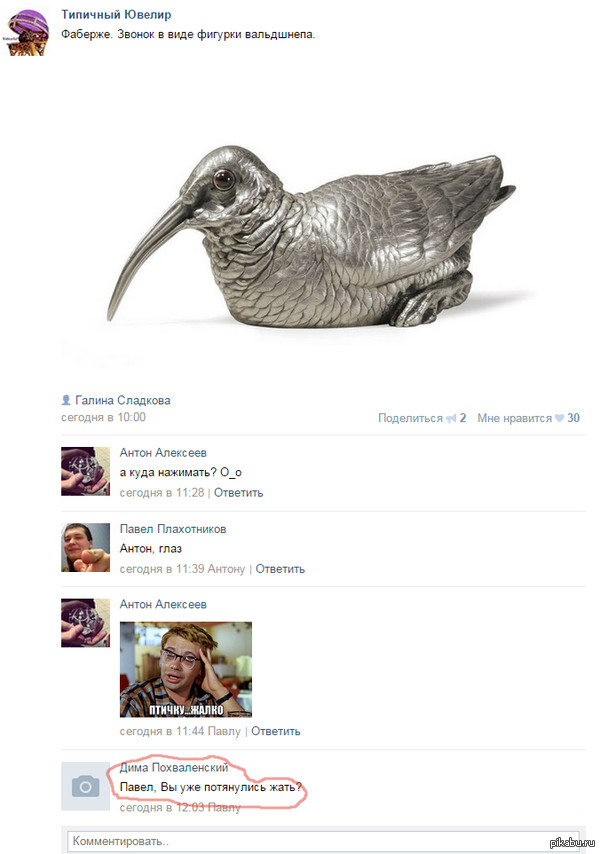Click the camera placeholder avatar of Дима

[x=85, y=786]
